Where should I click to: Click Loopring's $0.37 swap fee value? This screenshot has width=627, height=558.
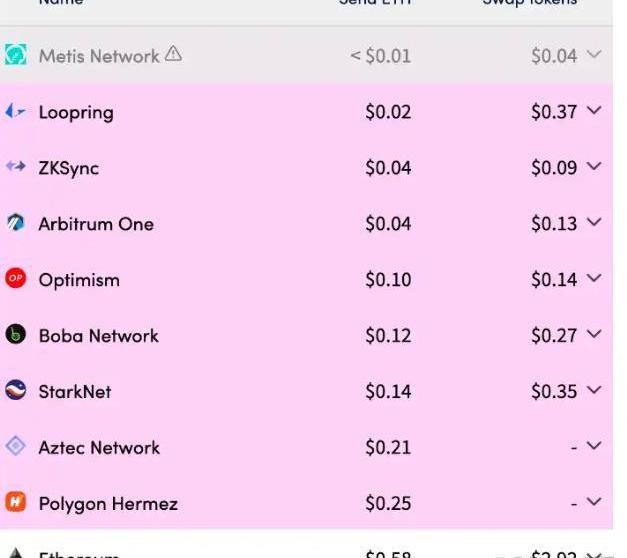coord(554,112)
